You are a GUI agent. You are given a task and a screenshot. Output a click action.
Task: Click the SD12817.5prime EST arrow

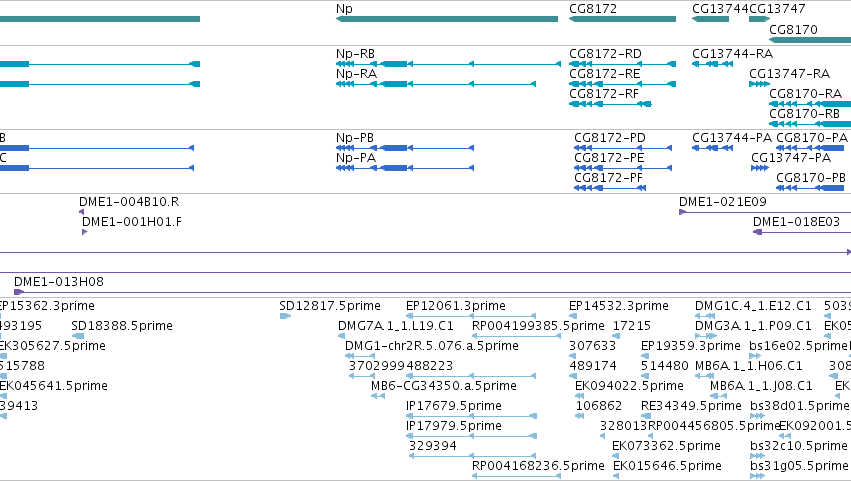click(x=285, y=316)
